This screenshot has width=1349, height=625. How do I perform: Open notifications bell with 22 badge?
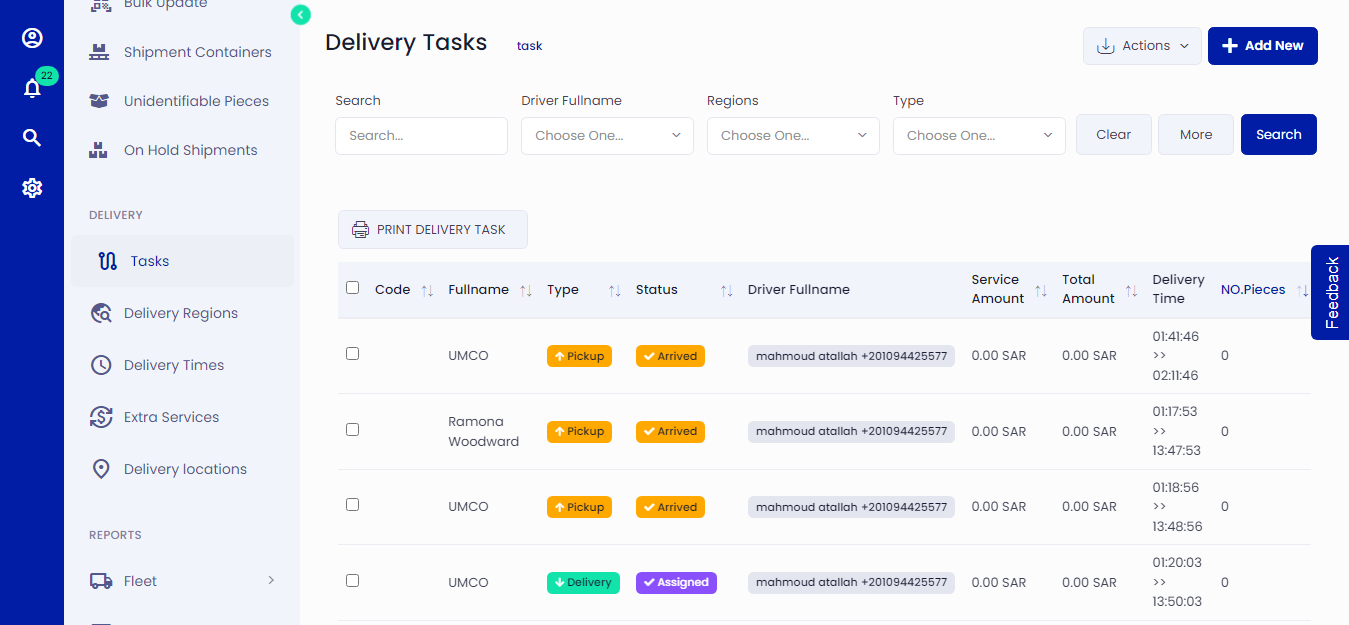pos(32,87)
